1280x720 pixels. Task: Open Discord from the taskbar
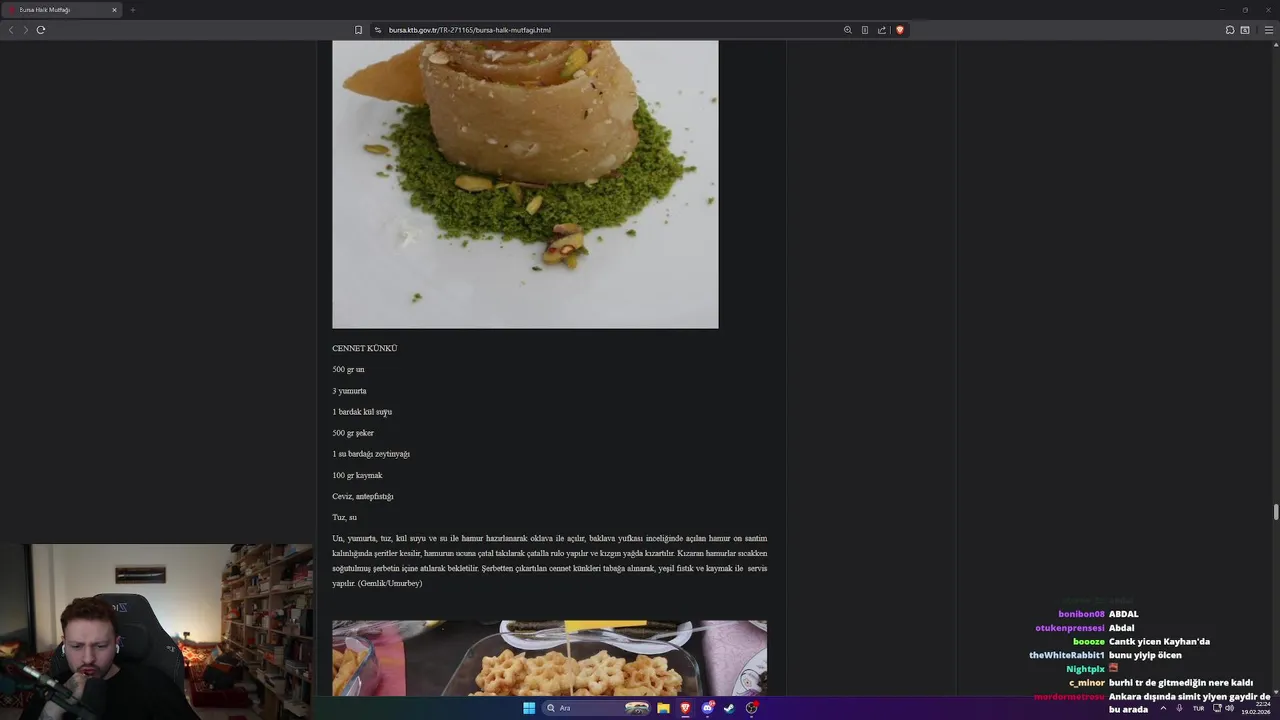coord(708,708)
